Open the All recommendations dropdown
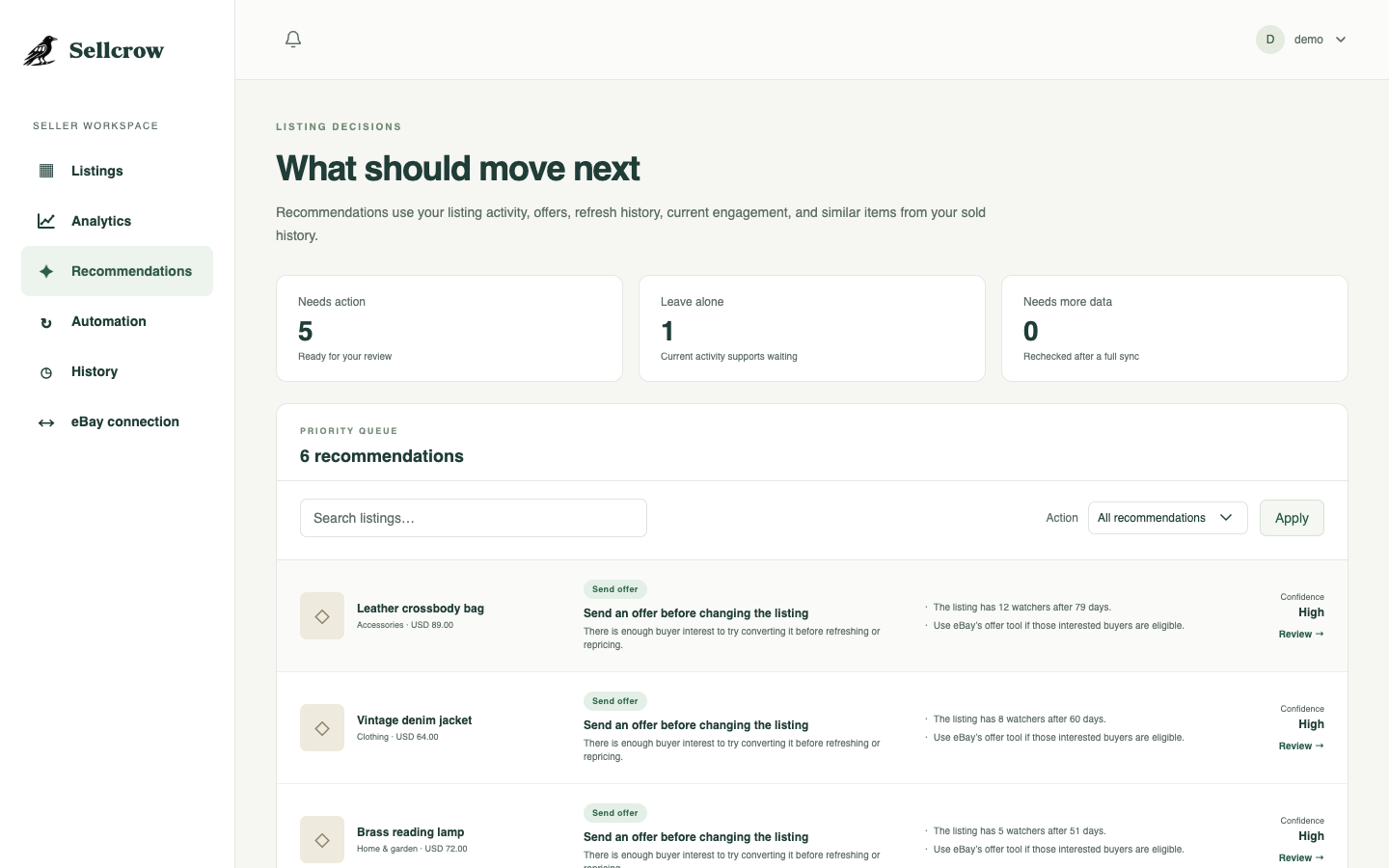Screen dimensions: 1389x868 pyautogui.click(x=1167, y=518)
